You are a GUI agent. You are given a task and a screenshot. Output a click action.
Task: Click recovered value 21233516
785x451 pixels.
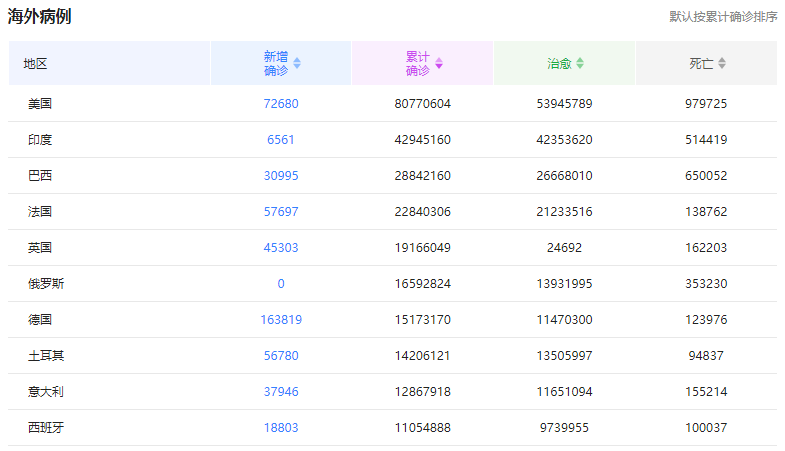(564, 212)
